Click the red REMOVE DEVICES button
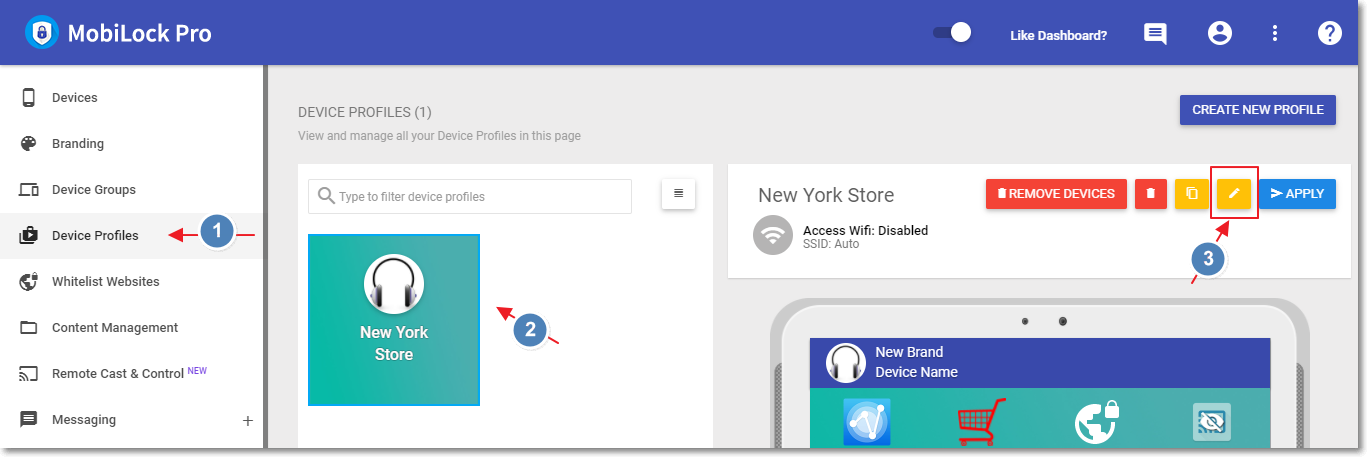Image resolution: width=1367 pixels, height=457 pixels. (1056, 194)
